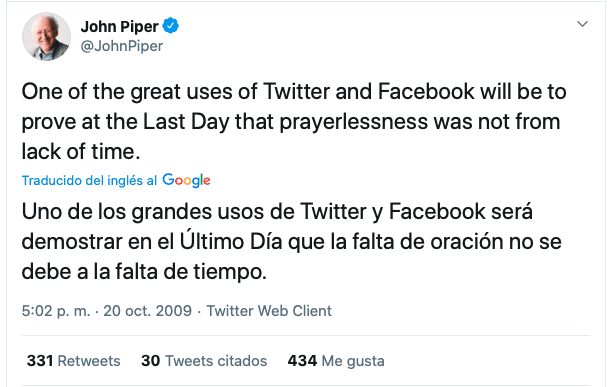
Task: Open the 5:02 p. m. timestamp link
Action: click(56, 311)
